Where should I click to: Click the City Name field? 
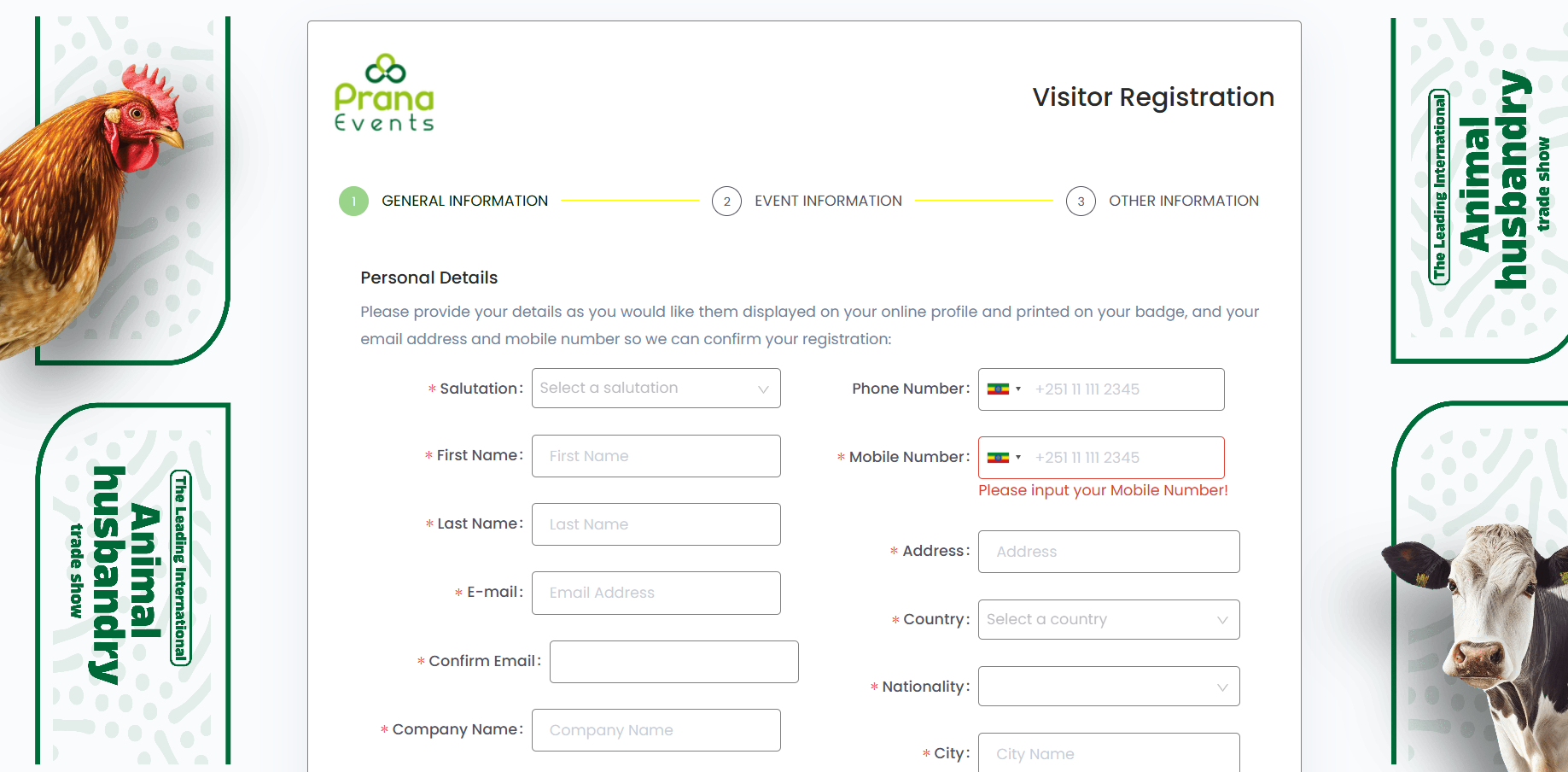tap(1108, 753)
